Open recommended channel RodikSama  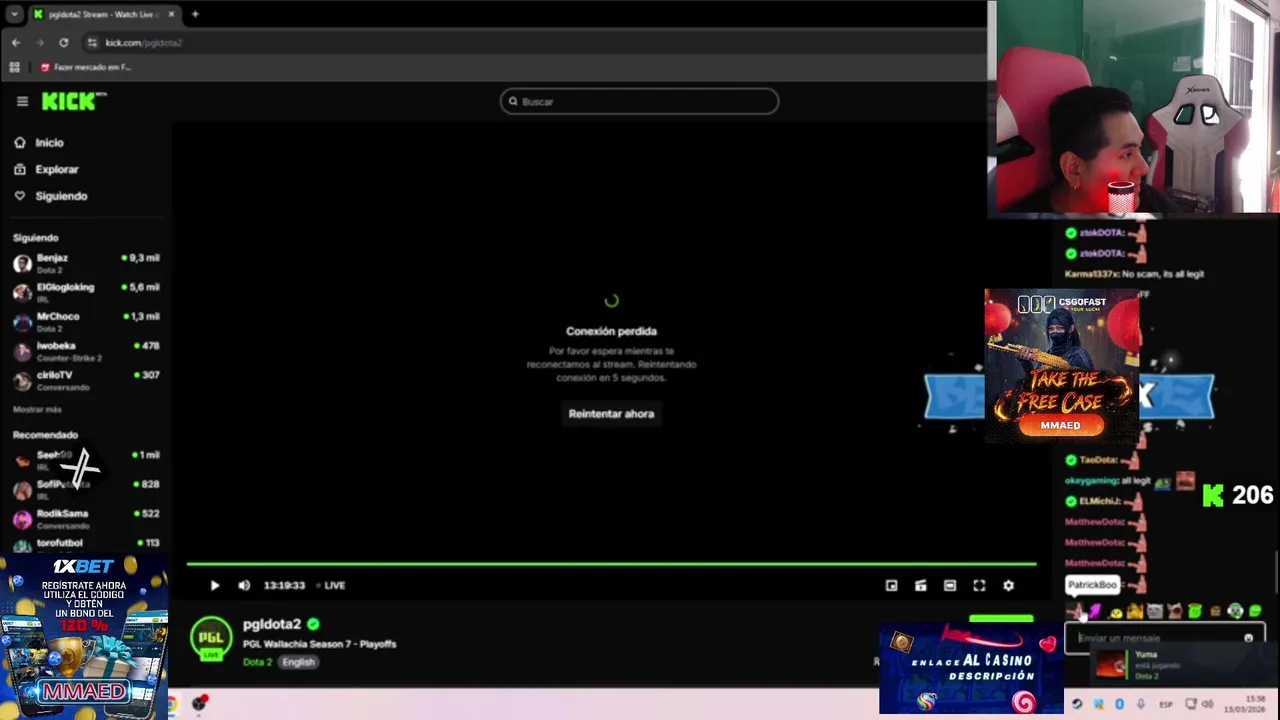(x=86, y=518)
